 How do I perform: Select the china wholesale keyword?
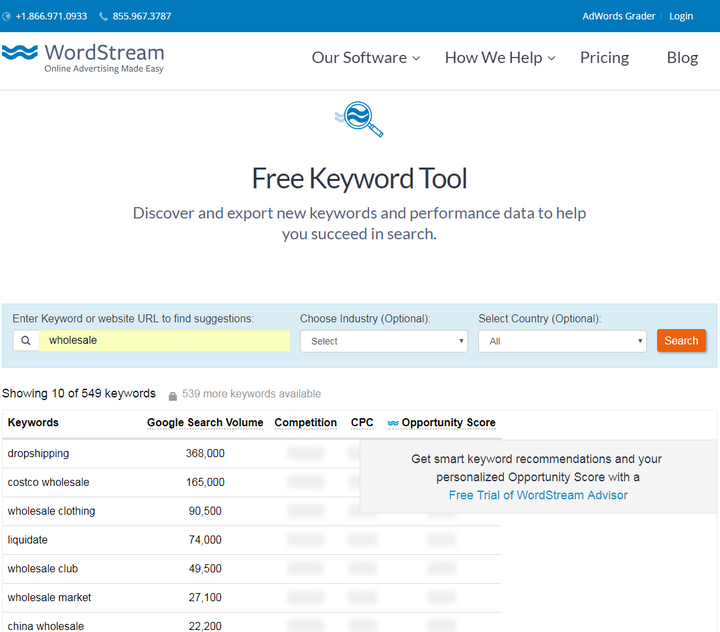click(45, 626)
